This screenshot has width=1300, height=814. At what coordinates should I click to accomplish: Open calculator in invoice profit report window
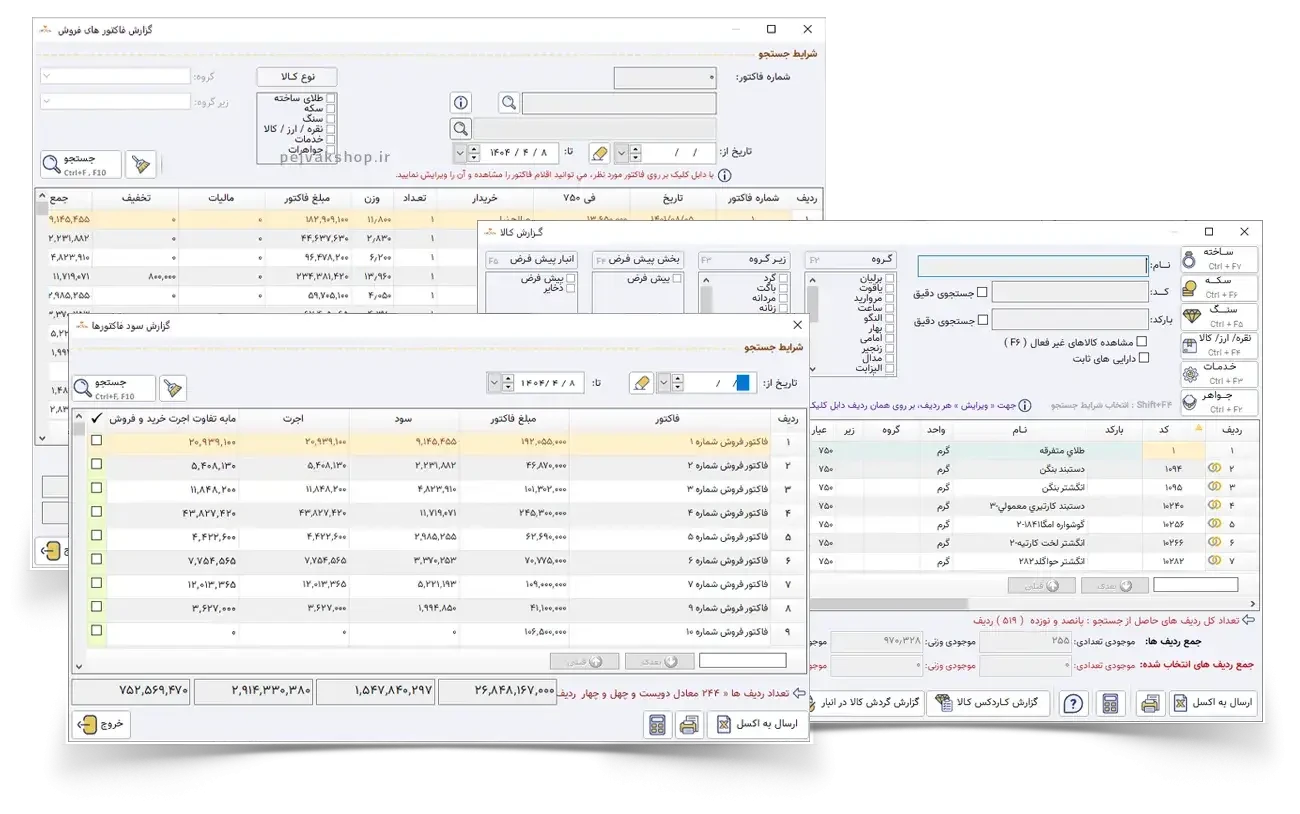coord(657,725)
